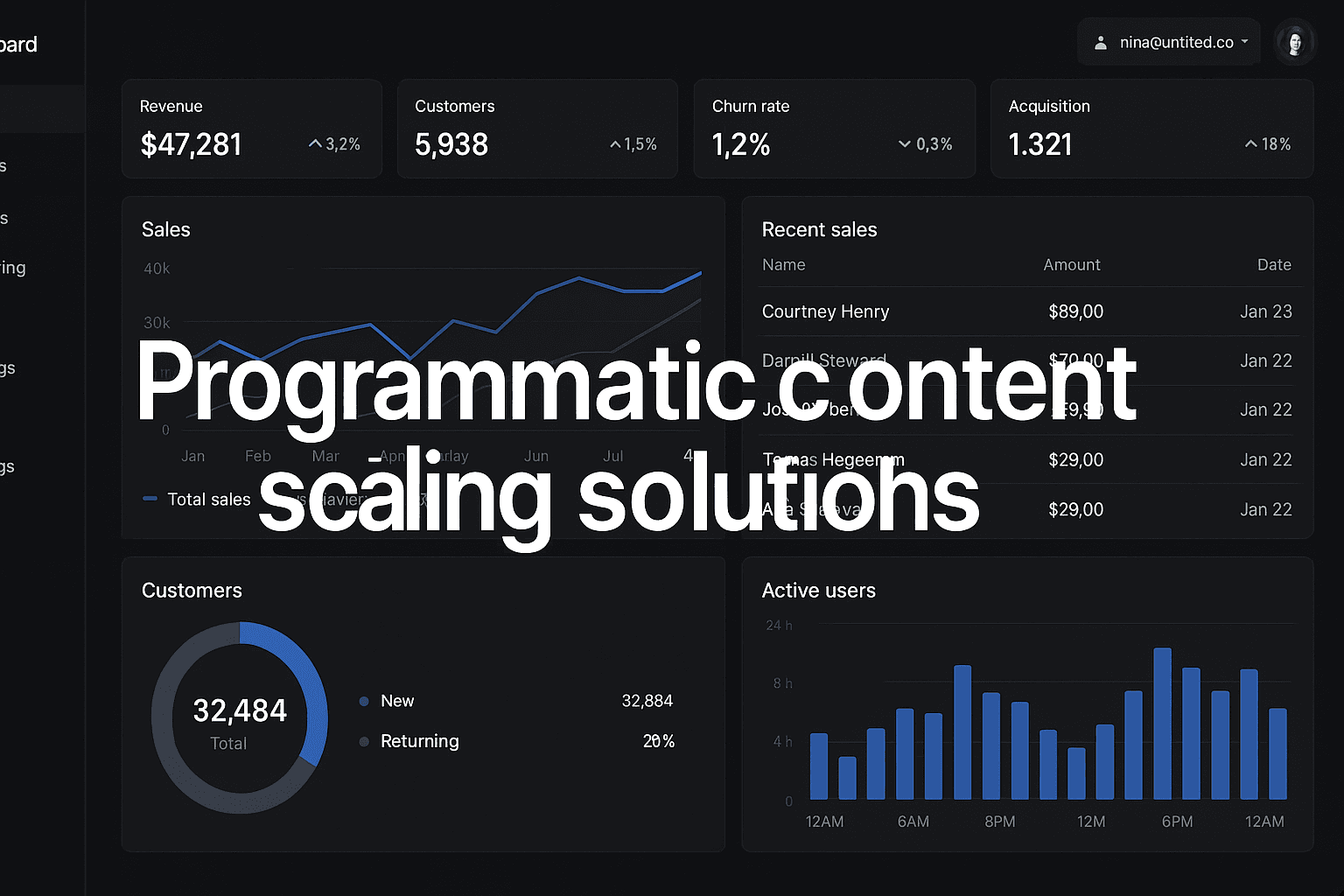The height and width of the screenshot is (896, 1344).
Task: Click the 4 h axis label
Action: pyautogui.click(x=783, y=742)
